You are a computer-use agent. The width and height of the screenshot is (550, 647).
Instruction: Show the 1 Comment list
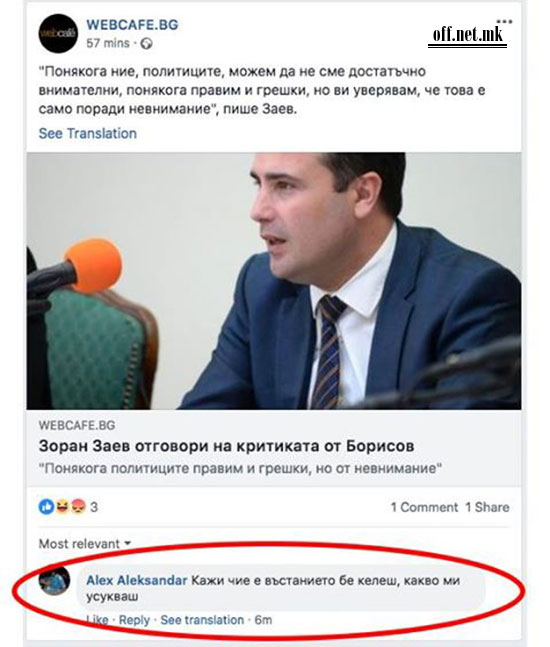pos(424,507)
